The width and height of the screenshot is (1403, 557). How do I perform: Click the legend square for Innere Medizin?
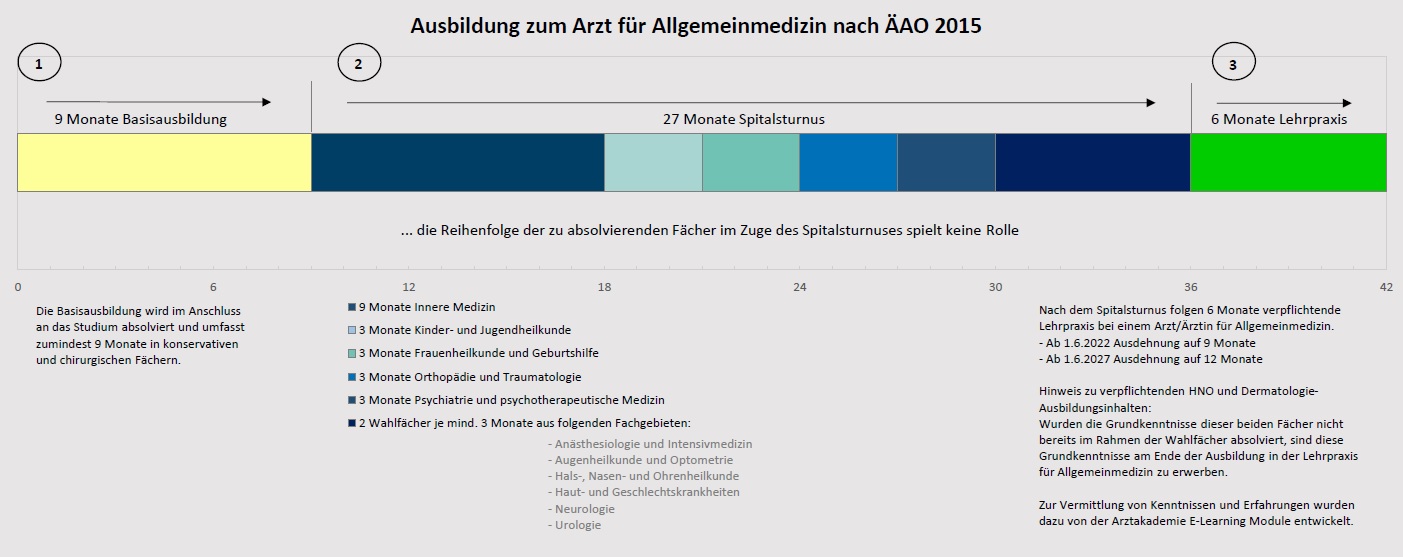(351, 307)
